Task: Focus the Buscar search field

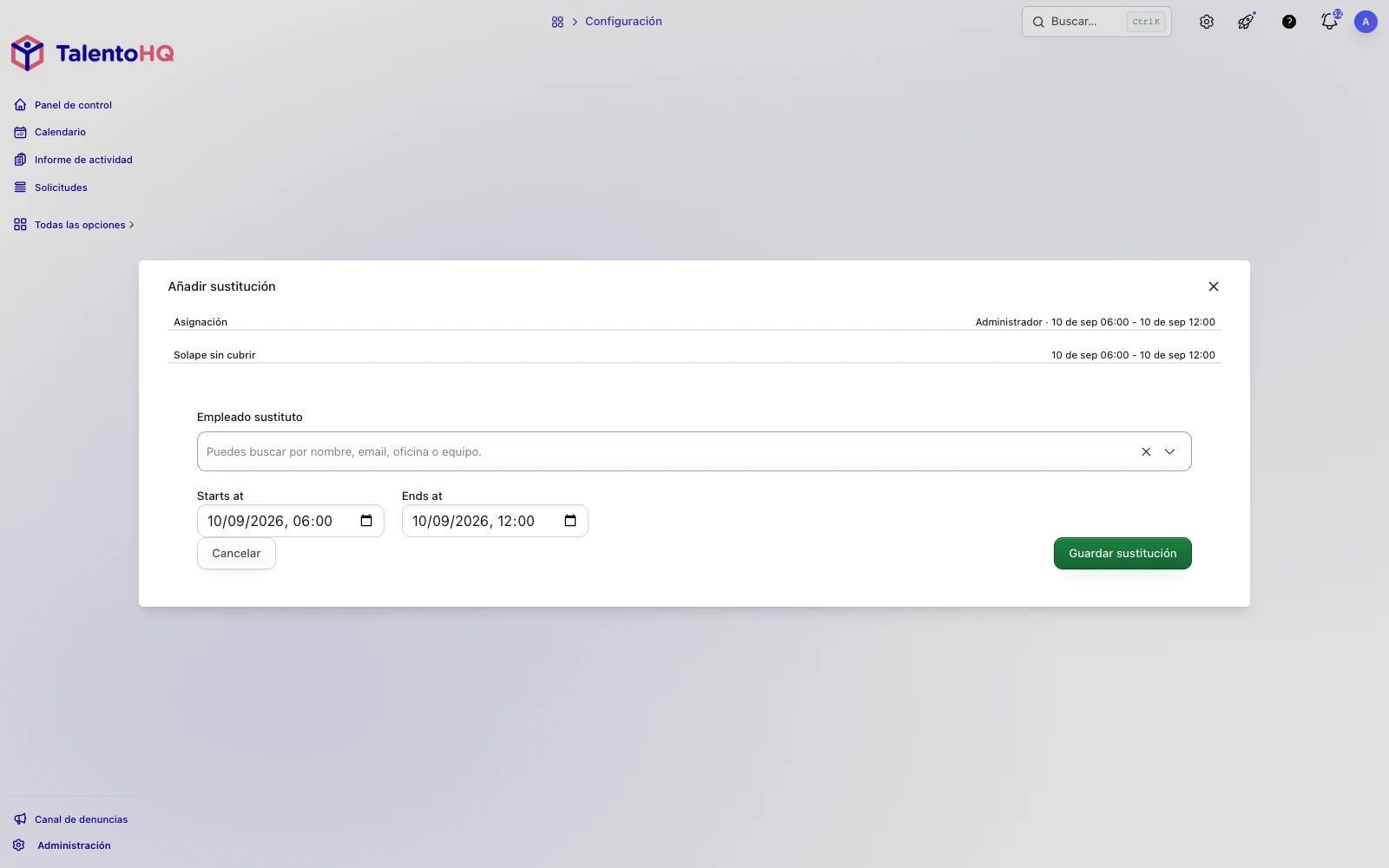Action: tap(1096, 22)
